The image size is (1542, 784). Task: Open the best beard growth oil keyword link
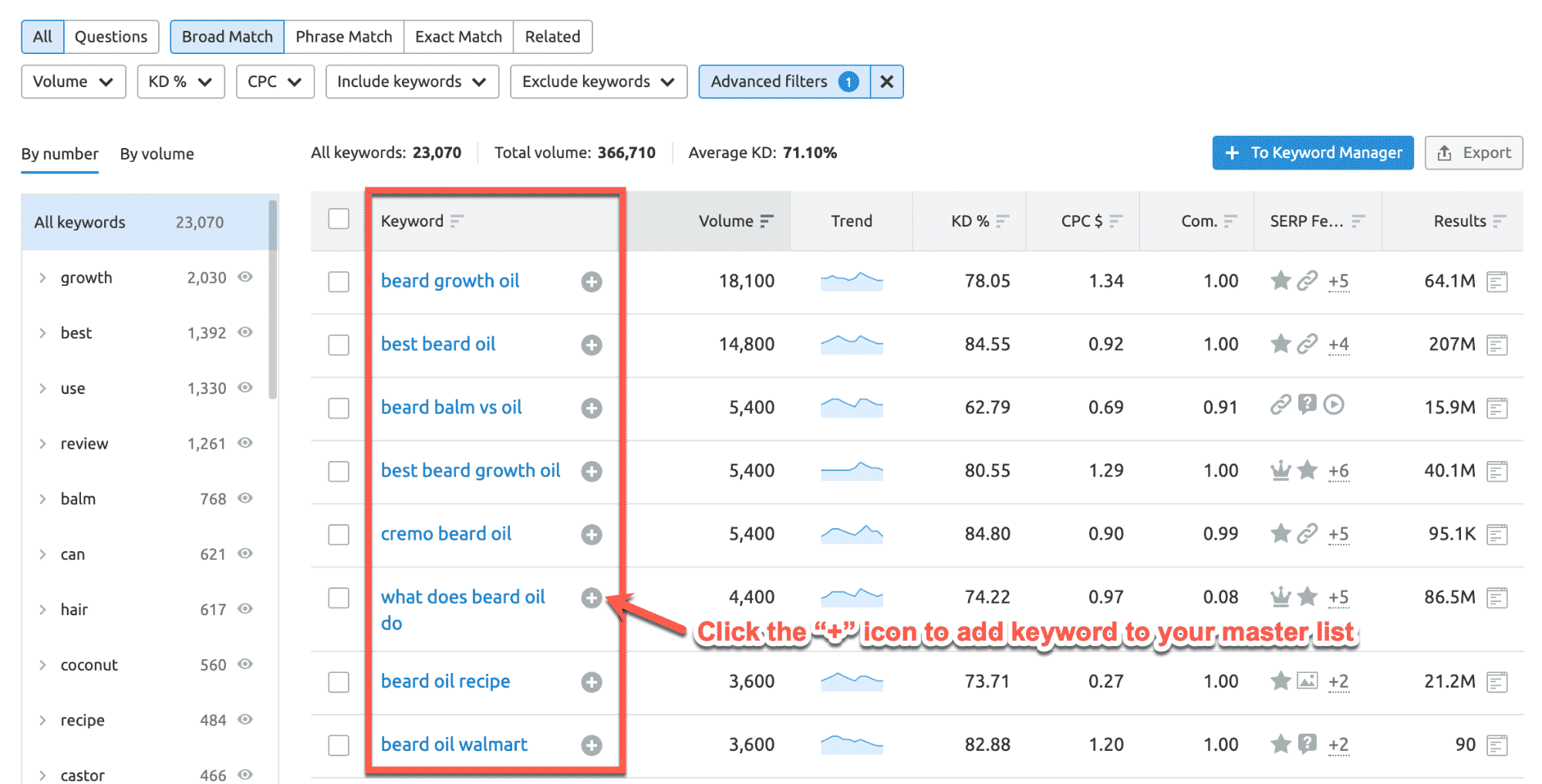pyautogui.click(x=470, y=470)
